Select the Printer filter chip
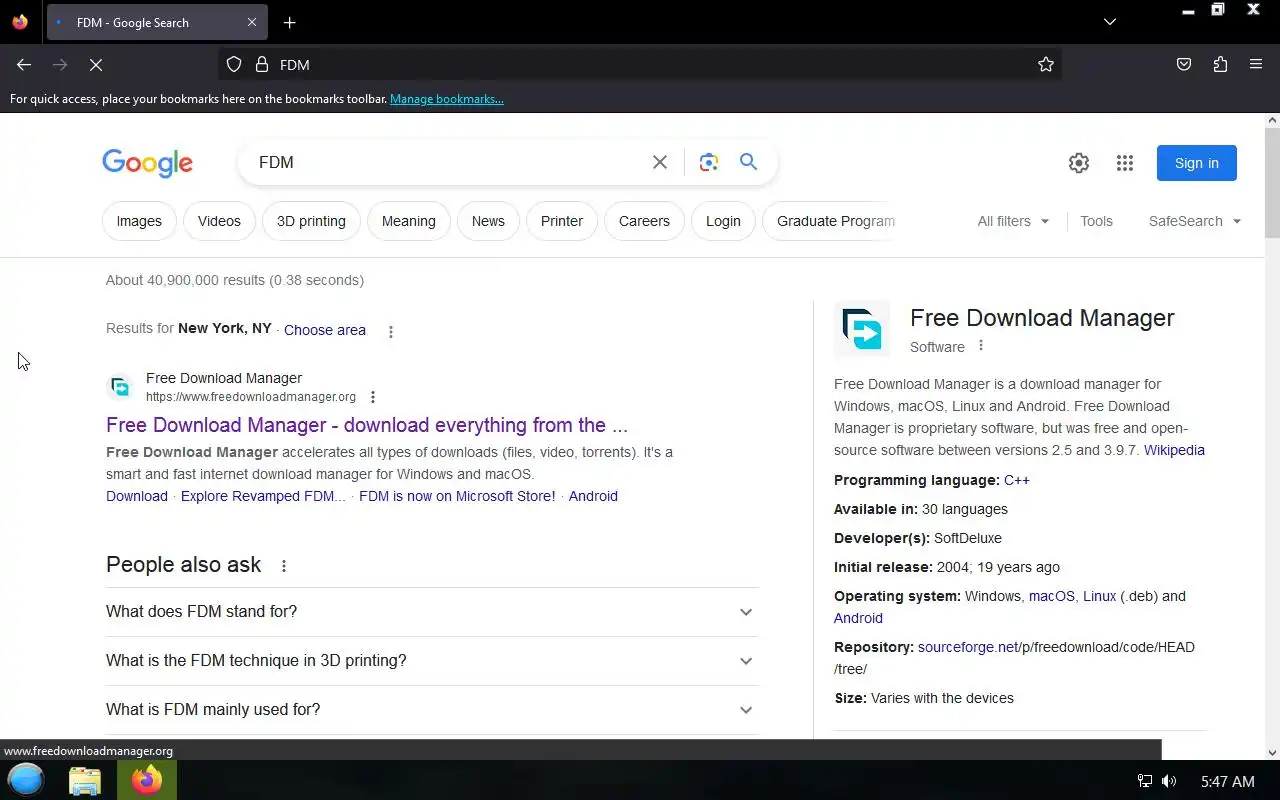 pyautogui.click(x=562, y=221)
